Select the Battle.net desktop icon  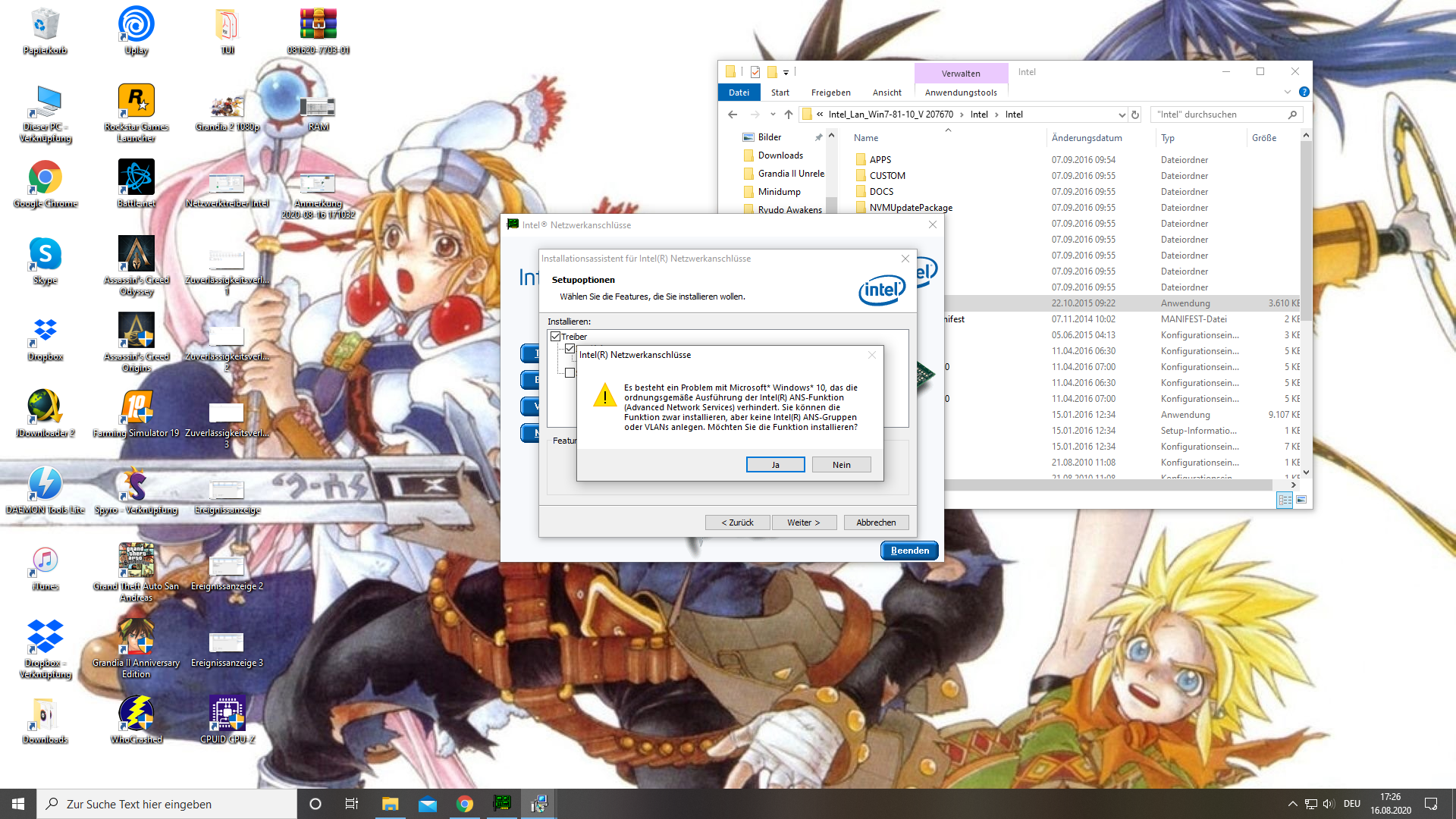136,184
